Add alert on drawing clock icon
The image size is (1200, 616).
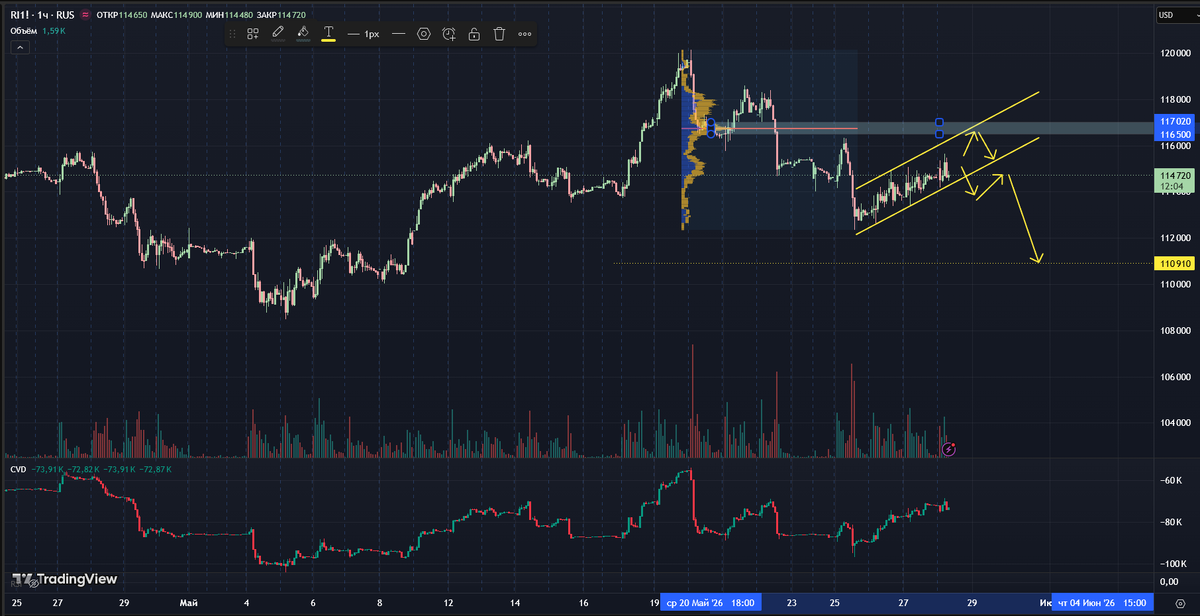[x=449, y=34]
